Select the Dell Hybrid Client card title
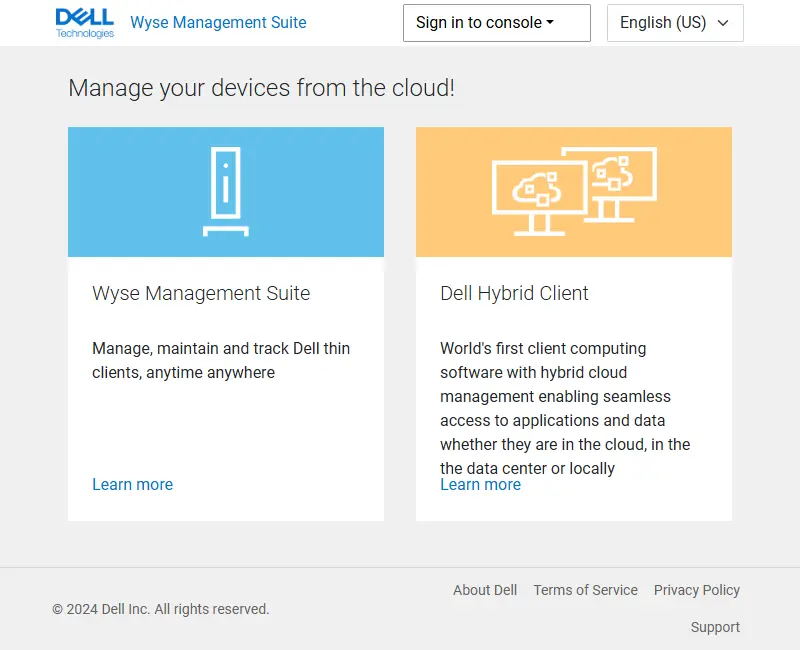The height and width of the screenshot is (650, 800). click(514, 293)
